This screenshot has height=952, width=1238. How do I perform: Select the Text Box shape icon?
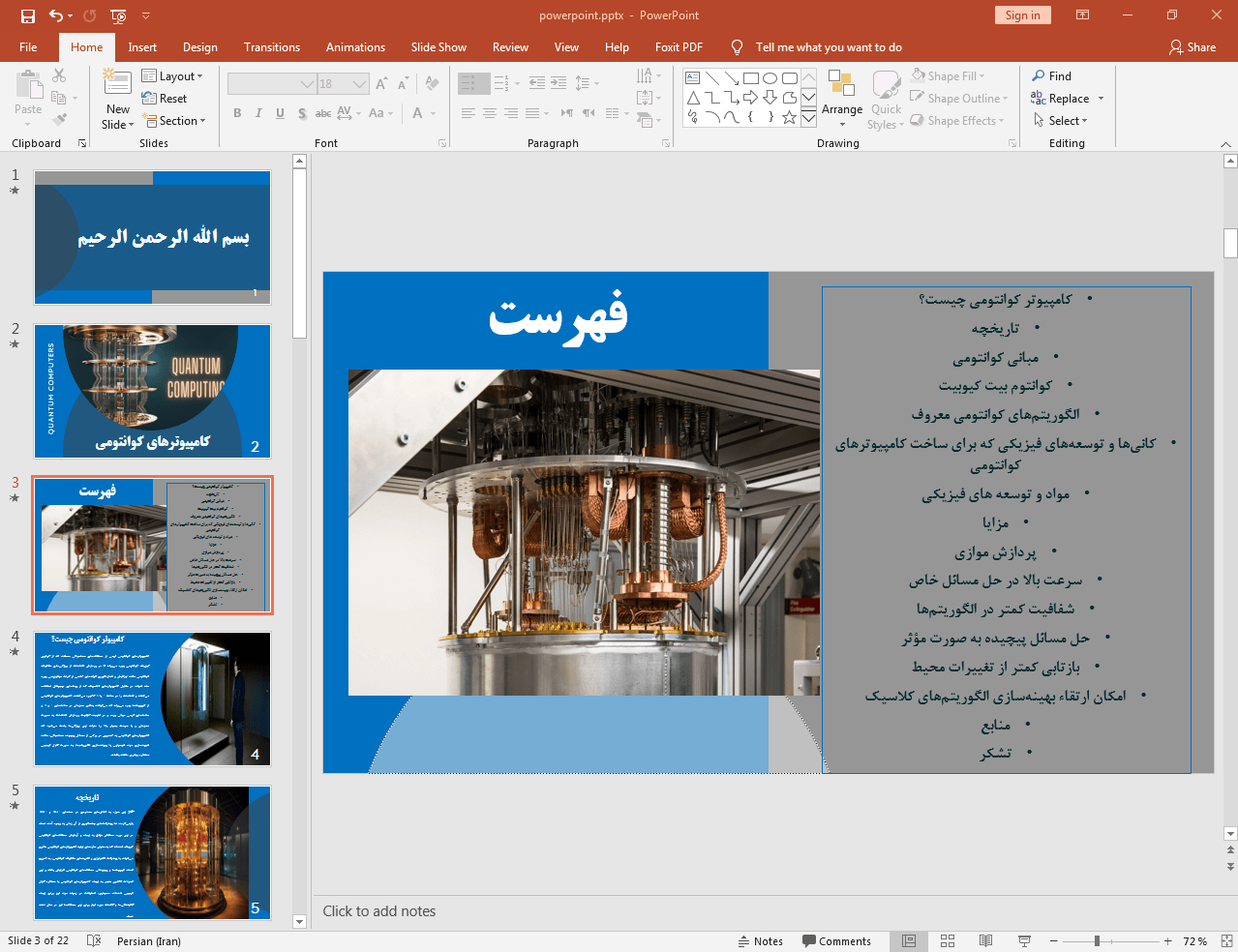click(x=693, y=78)
